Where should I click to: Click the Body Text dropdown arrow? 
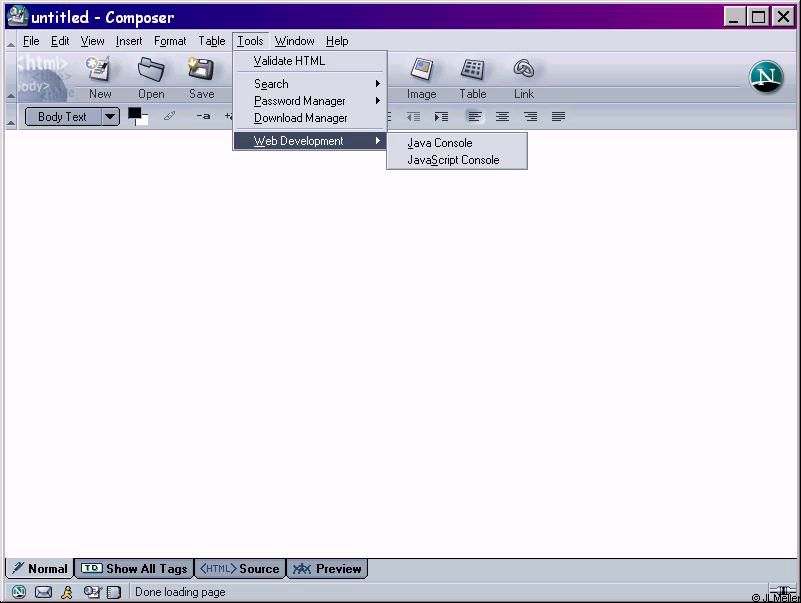click(110, 117)
